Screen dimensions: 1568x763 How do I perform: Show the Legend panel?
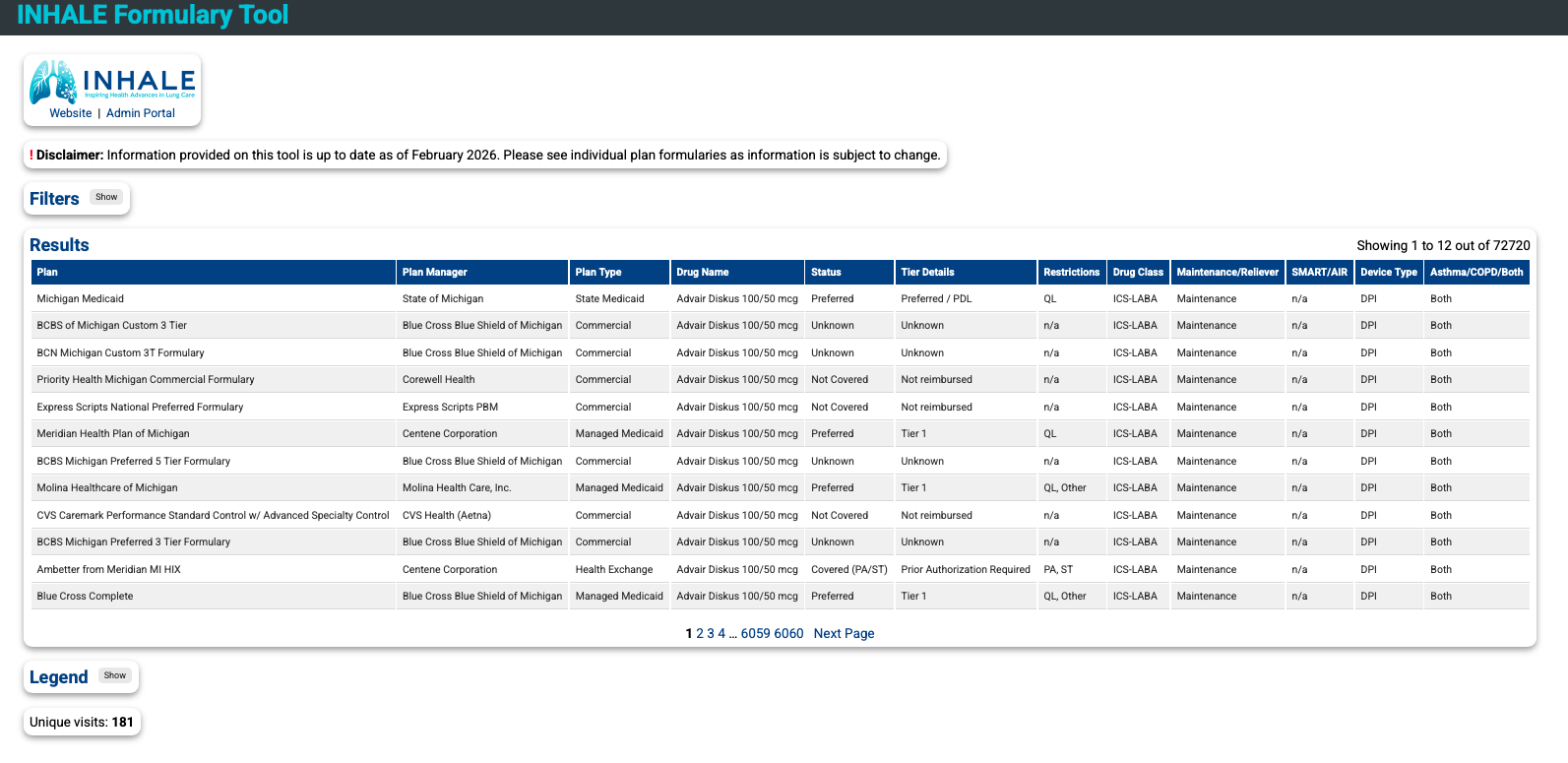(115, 675)
